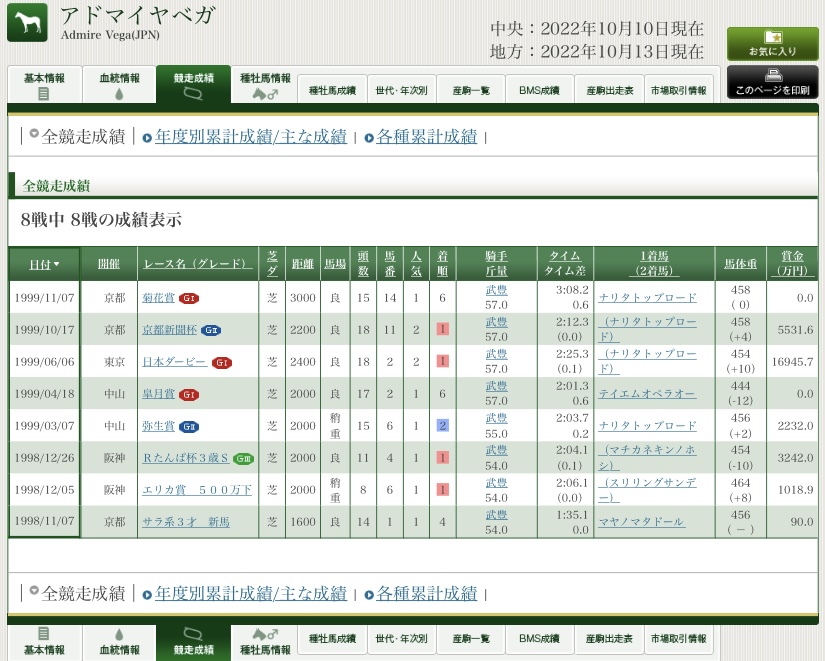Click the GII badge beside 京都新聞杯
Viewport: 825px width, 661px height.
tap(211, 329)
